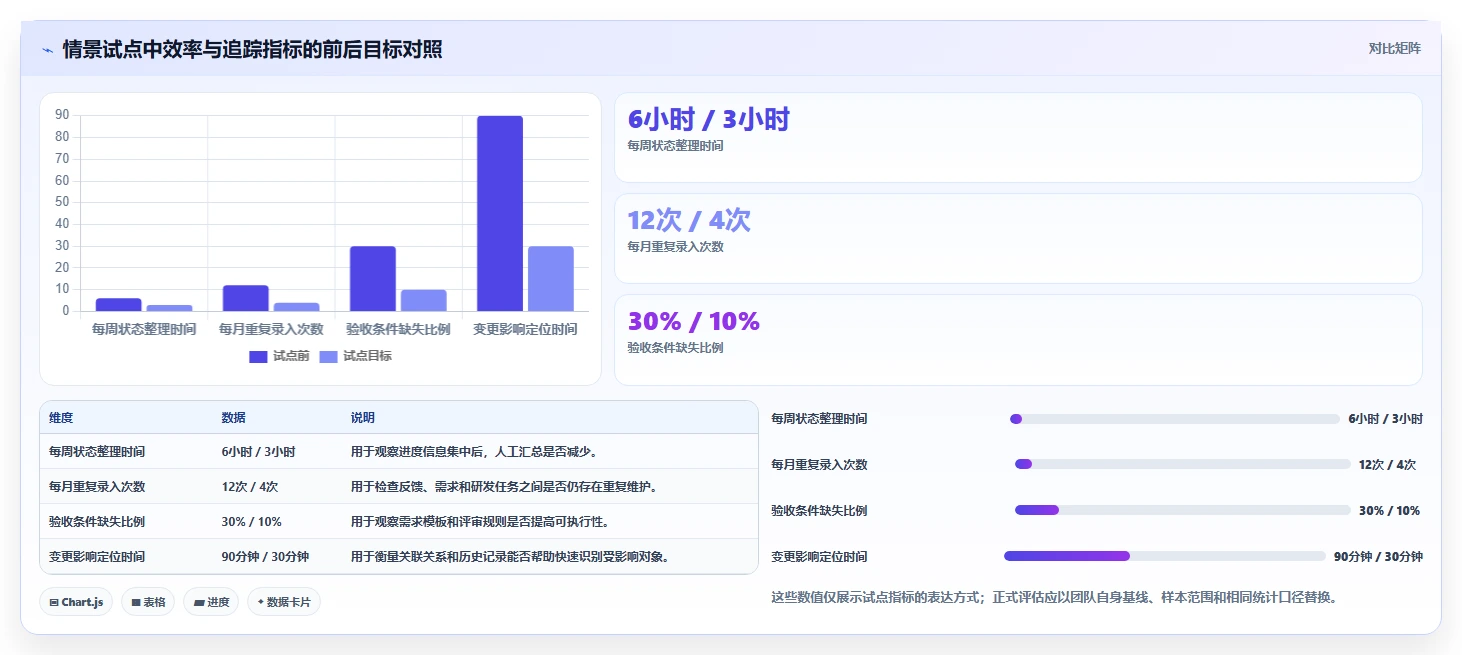
Task: Click the 每周状态整理时间 progress bar
Action: click(1175, 419)
